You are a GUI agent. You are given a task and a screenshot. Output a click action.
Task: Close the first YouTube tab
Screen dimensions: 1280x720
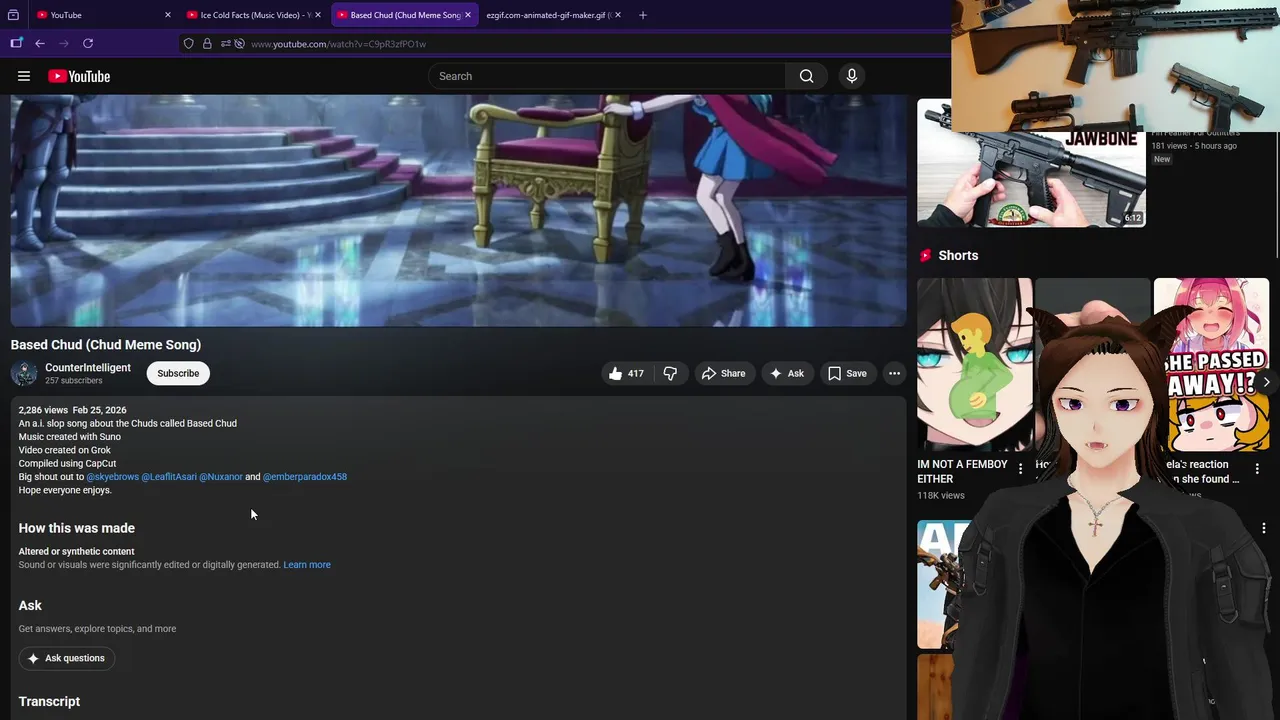[x=167, y=15]
